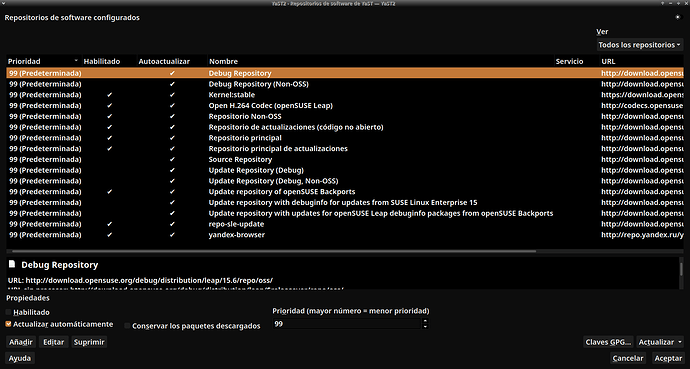
Task: Select Repositorio de actualizaciones (código no abierto)
Action: pyautogui.click(x=345, y=127)
